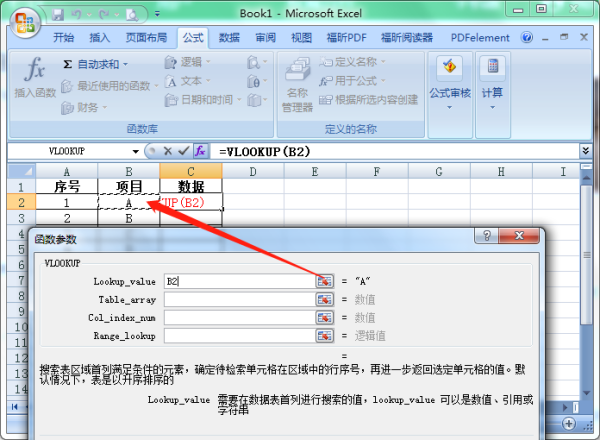Screen dimensions: 600x440
Task: Open 用于公式 dropdown
Action: point(352,81)
